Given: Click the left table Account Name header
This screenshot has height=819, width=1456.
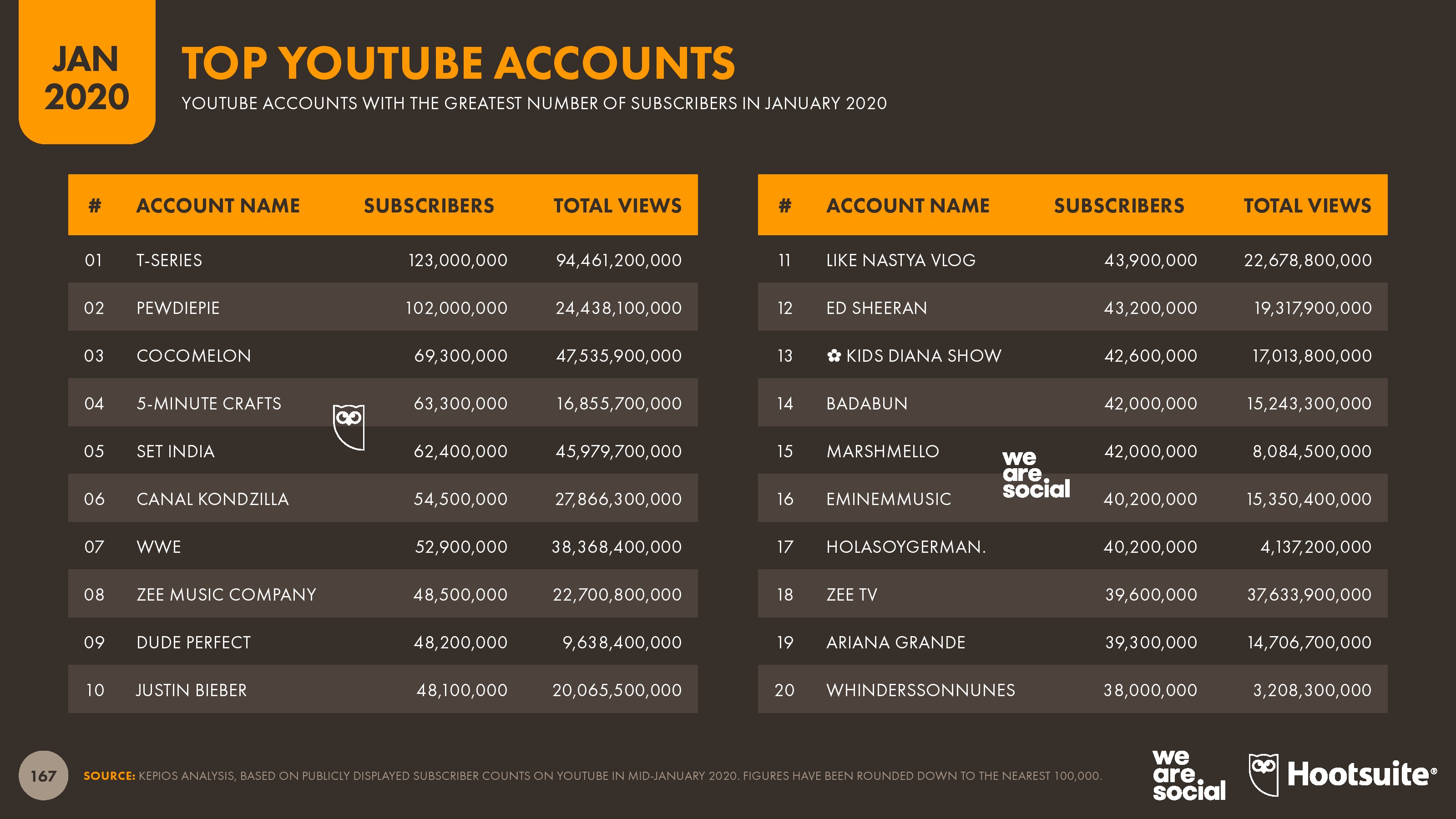Looking at the screenshot, I should click(x=217, y=206).
